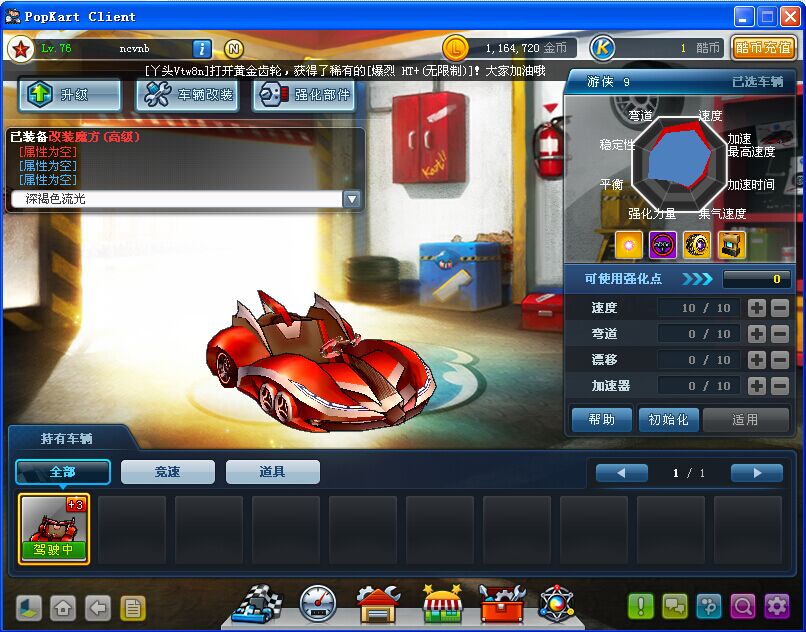Open the 深褐色流光 paint dropdown arrow
Image resolution: width=806 pixels, height=632 pixels.
(x=352, y=199)
